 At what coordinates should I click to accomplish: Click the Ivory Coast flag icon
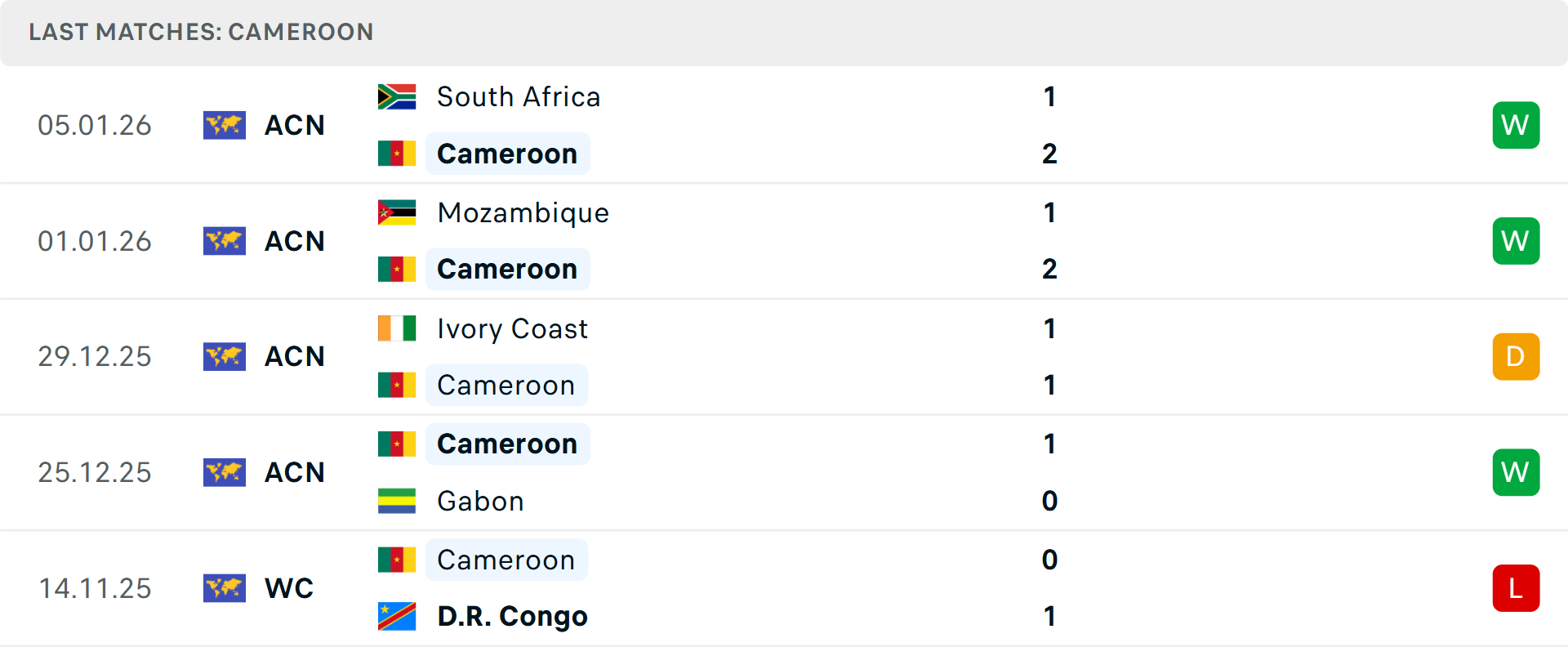[397, 328]
